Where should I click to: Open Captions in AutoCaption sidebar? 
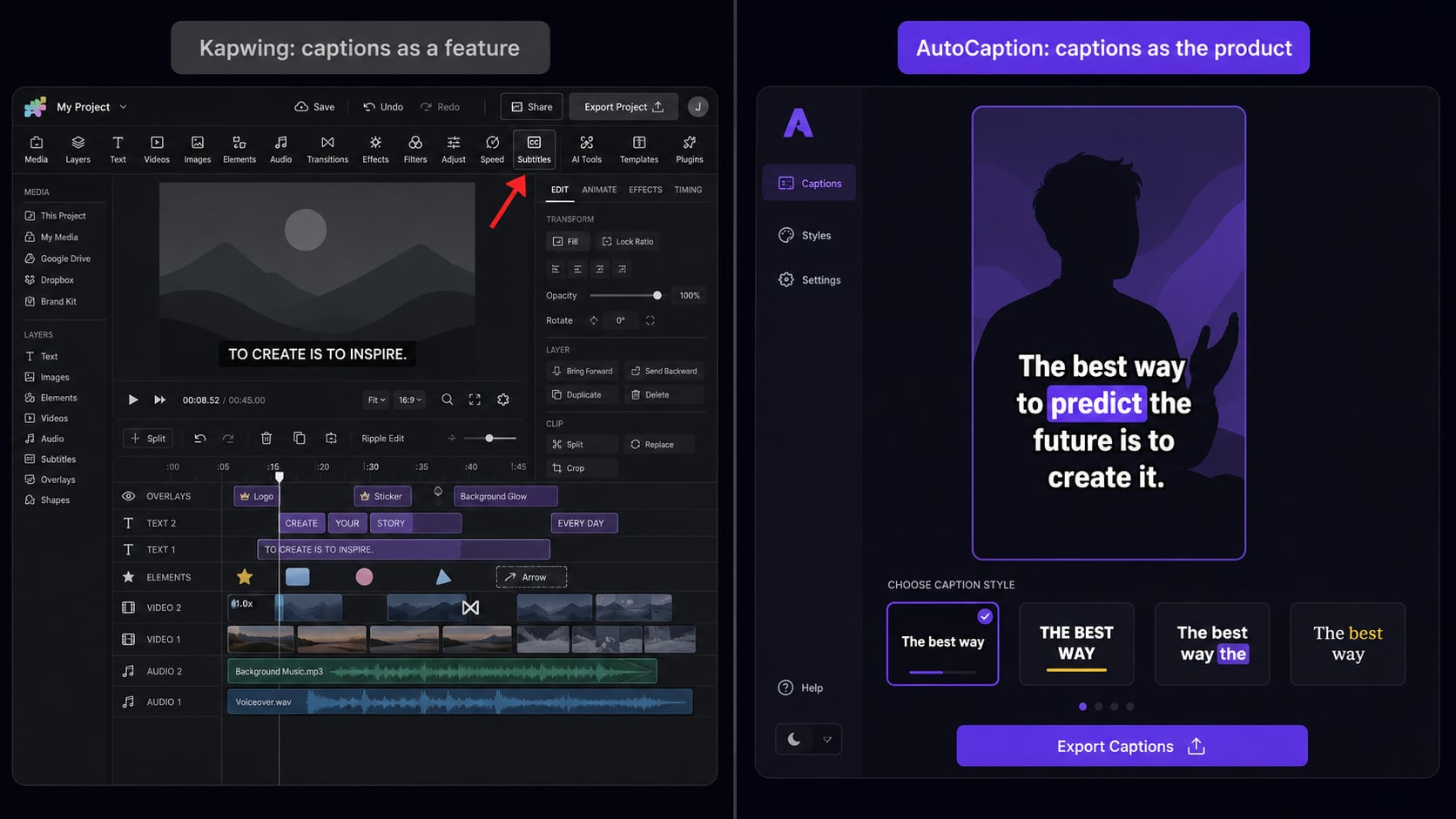point(809,183)
